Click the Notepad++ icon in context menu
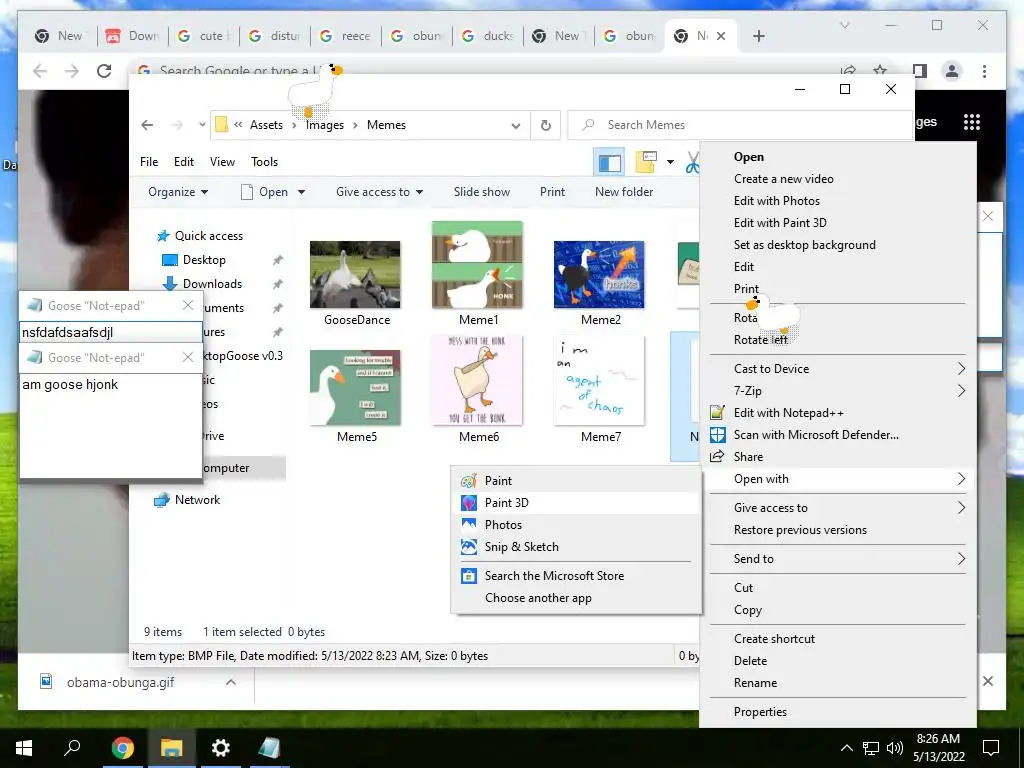The width and height of the screenshot is (1024, 768). click(x=718, y=413)
